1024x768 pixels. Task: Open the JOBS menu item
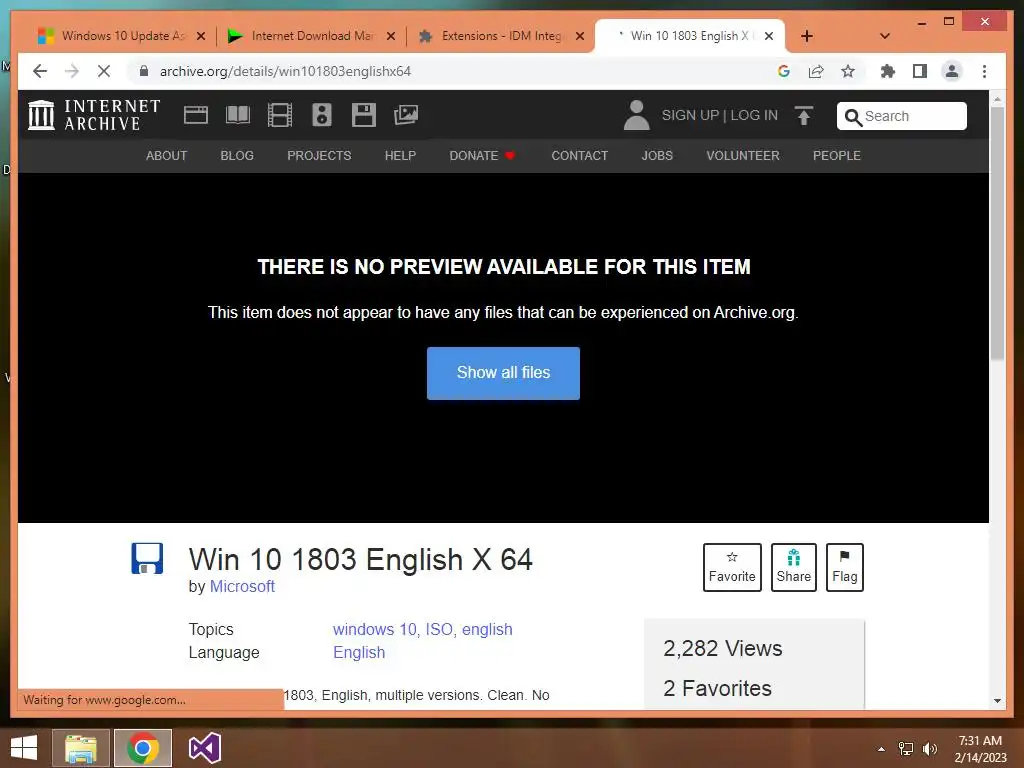tap(657, 156)
